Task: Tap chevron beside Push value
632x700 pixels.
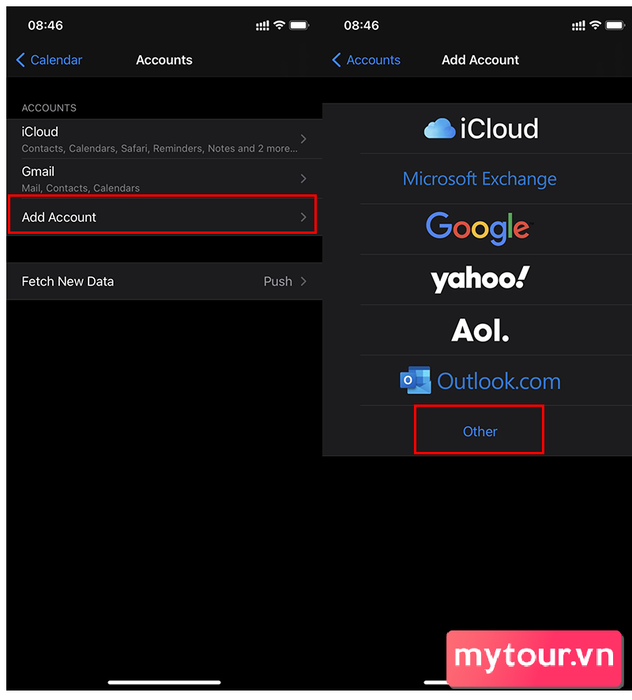Action: point(304,281)
